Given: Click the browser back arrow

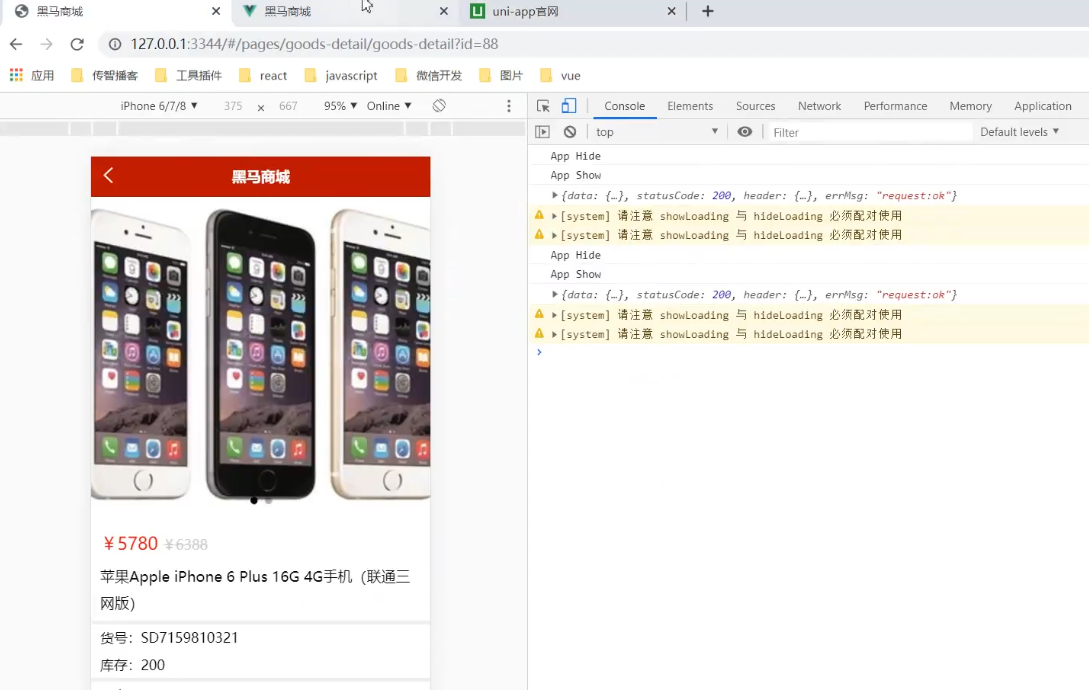Looking at the screenshot, I should coord(16,44).
